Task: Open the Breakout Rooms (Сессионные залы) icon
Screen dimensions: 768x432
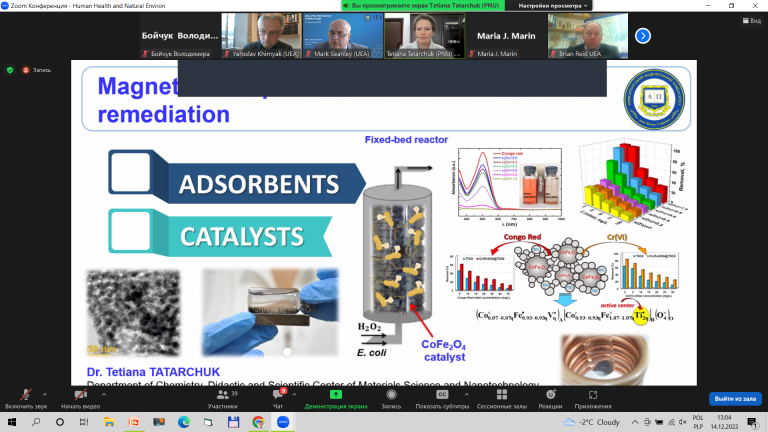Action: [502, 394]
